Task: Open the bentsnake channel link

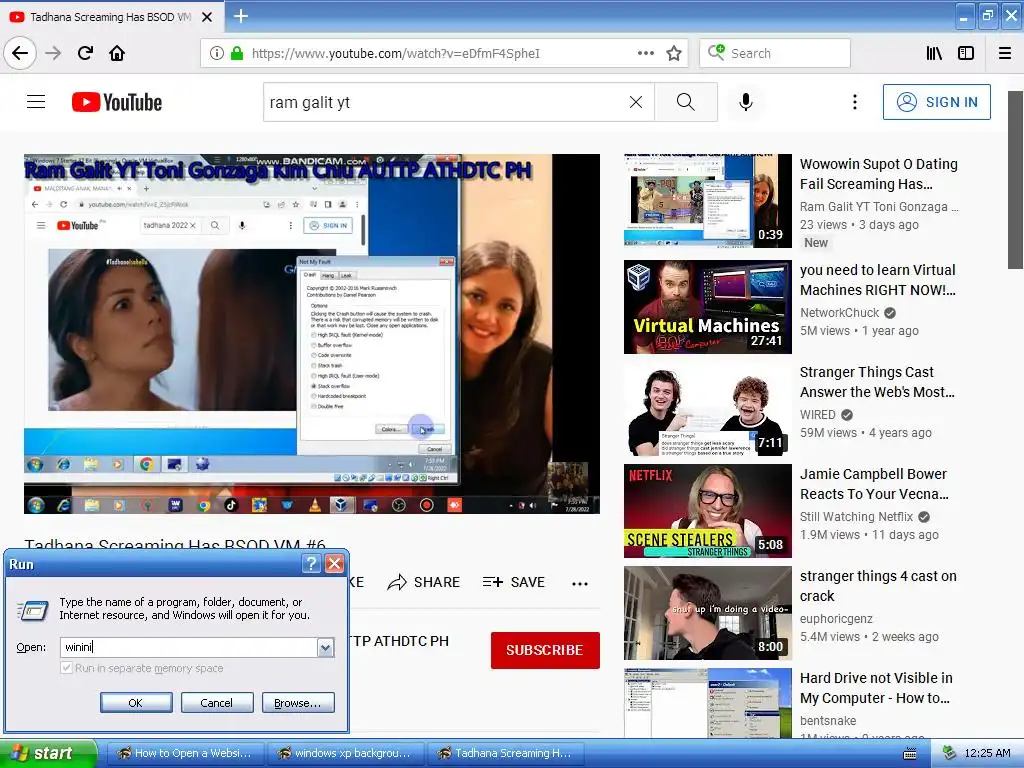Action: [x=828, y=720]
